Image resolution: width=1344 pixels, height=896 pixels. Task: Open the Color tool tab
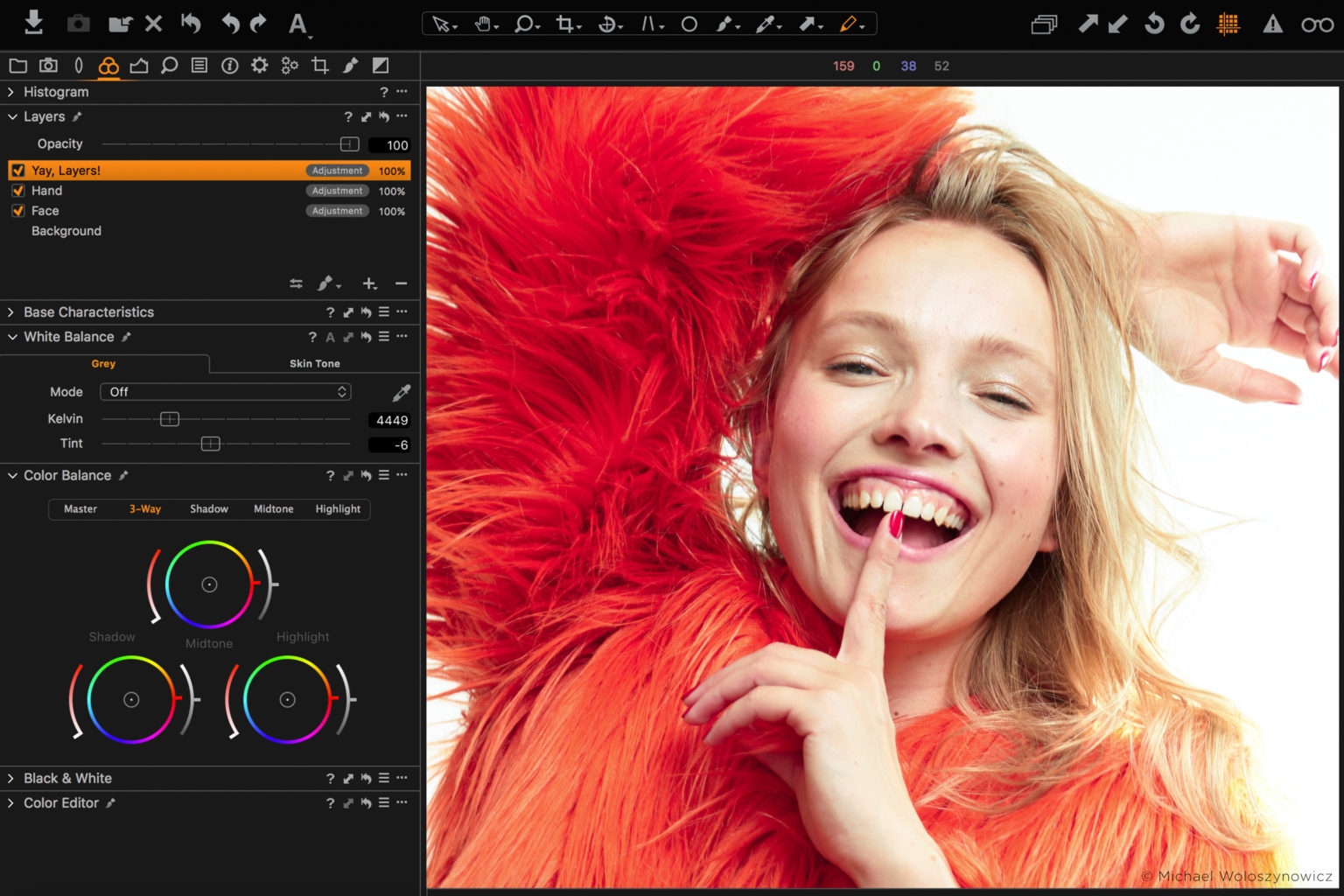[108, 65]
